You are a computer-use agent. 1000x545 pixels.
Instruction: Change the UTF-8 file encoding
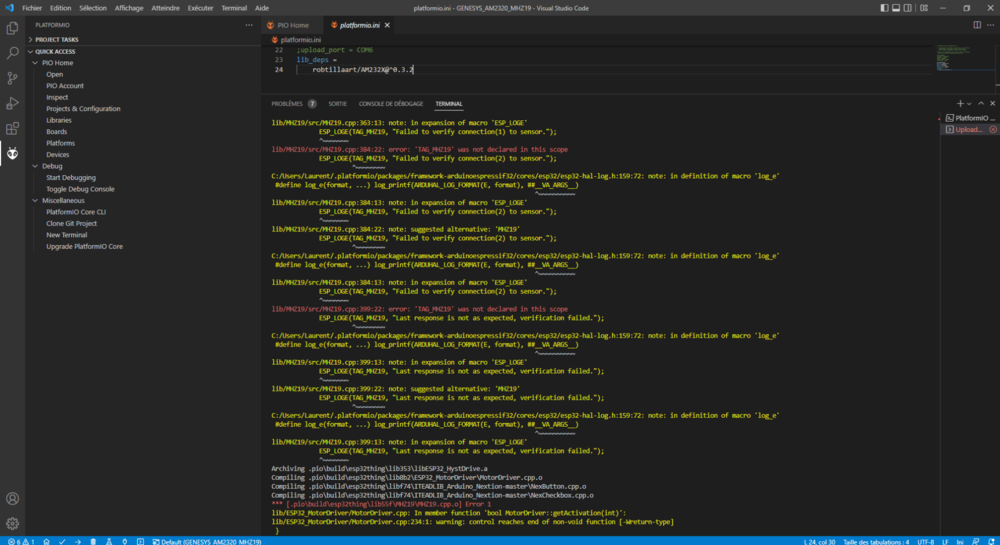pyautogui.click(x=925, y=541)
